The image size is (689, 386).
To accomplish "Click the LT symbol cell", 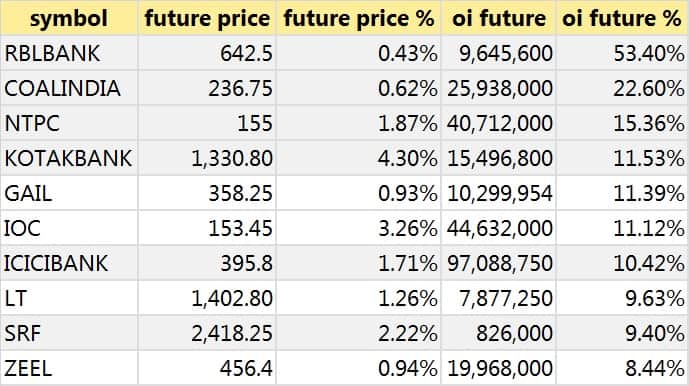I will (x=69, y=298).
